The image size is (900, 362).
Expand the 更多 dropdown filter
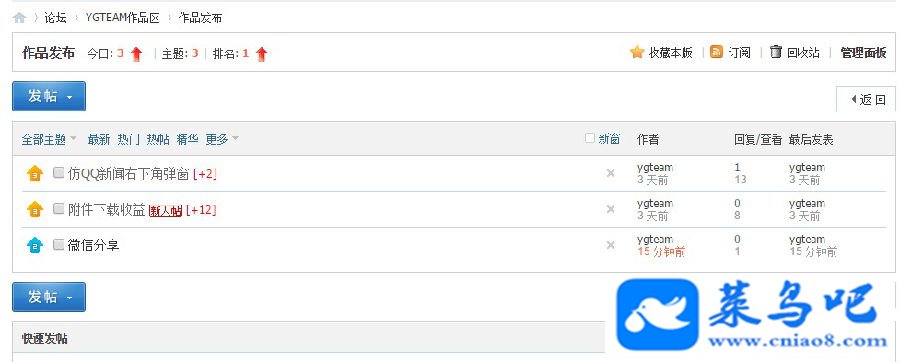pos(222,139)
